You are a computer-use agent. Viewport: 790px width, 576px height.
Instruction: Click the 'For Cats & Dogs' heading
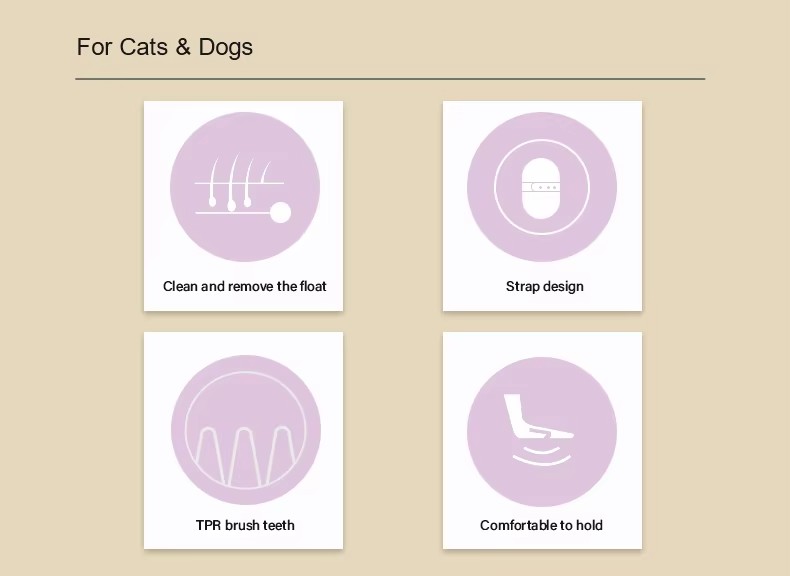click(x=165, y=47)
